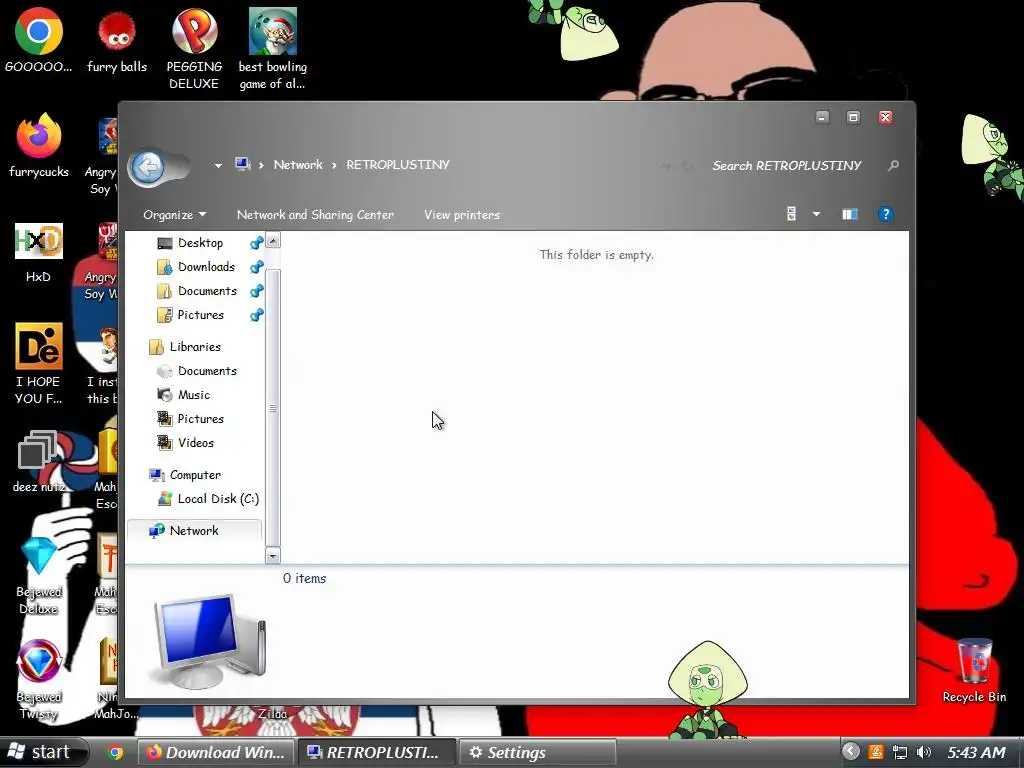
Task: Expand the view options dropdown arrow
Action: [x=816, y=214]
